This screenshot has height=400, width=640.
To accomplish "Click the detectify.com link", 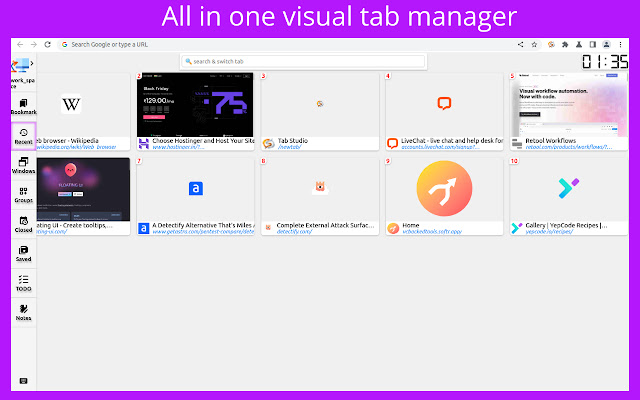I will (x=294, y=232).
